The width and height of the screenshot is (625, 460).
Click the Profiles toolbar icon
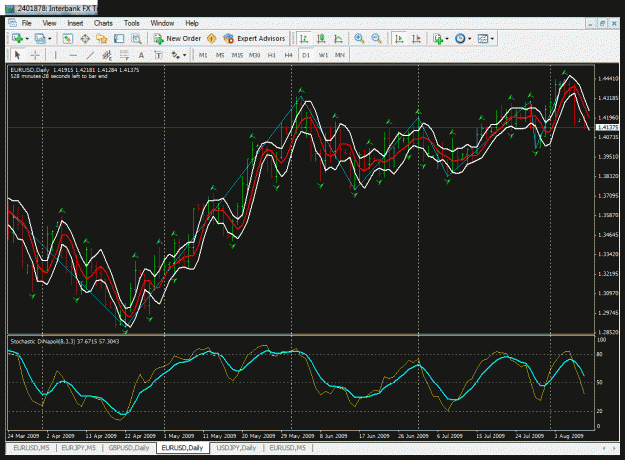[40, 38]
